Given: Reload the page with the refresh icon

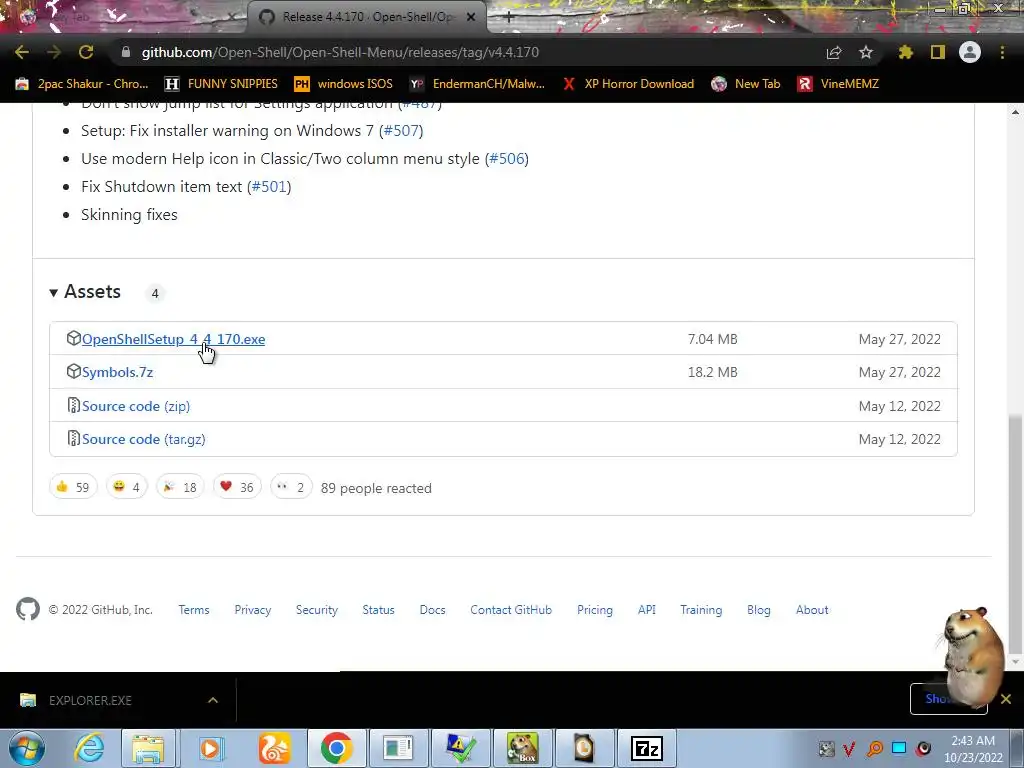Looking at the screenshot, I should click(86, 52).
